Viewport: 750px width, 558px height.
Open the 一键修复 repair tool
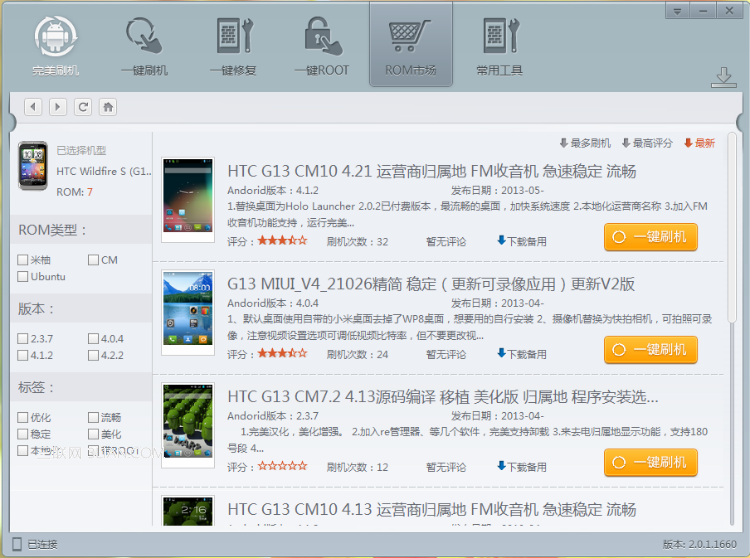[233, 46]
